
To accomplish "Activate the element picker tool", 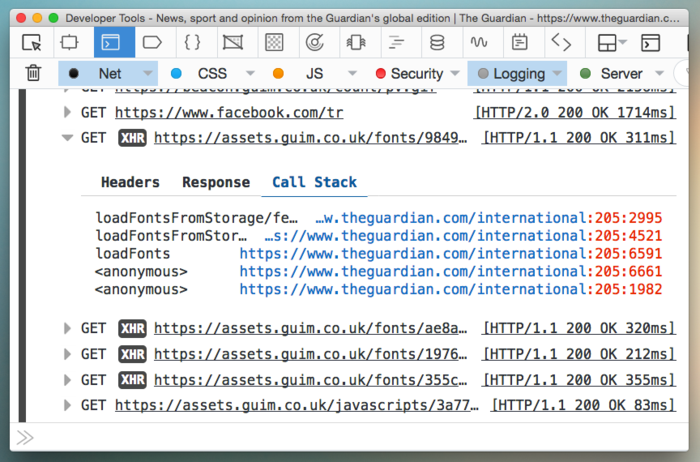I will (32, 42).
